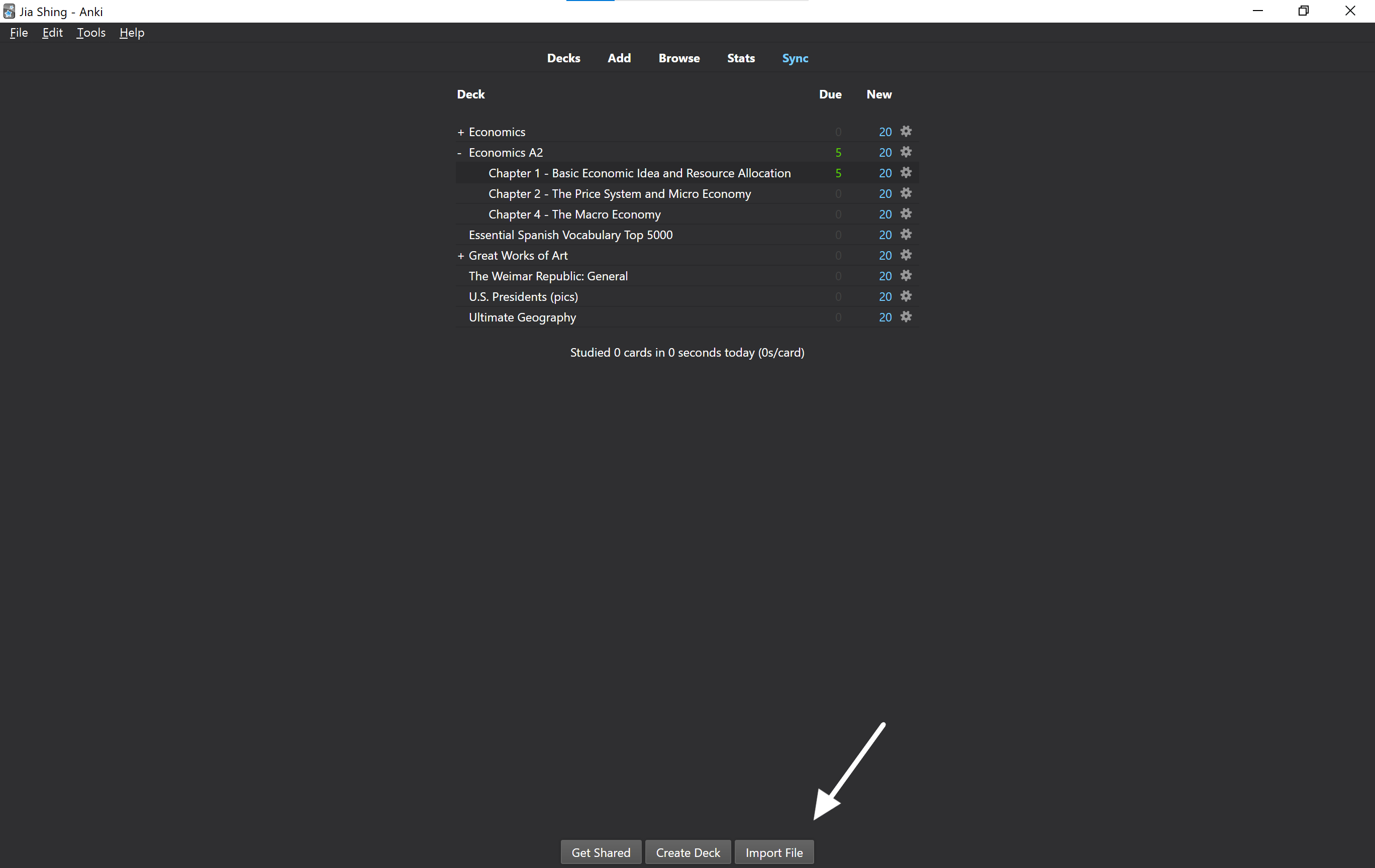
Task: Open the Browse window
Action: [x=679, y=58]
